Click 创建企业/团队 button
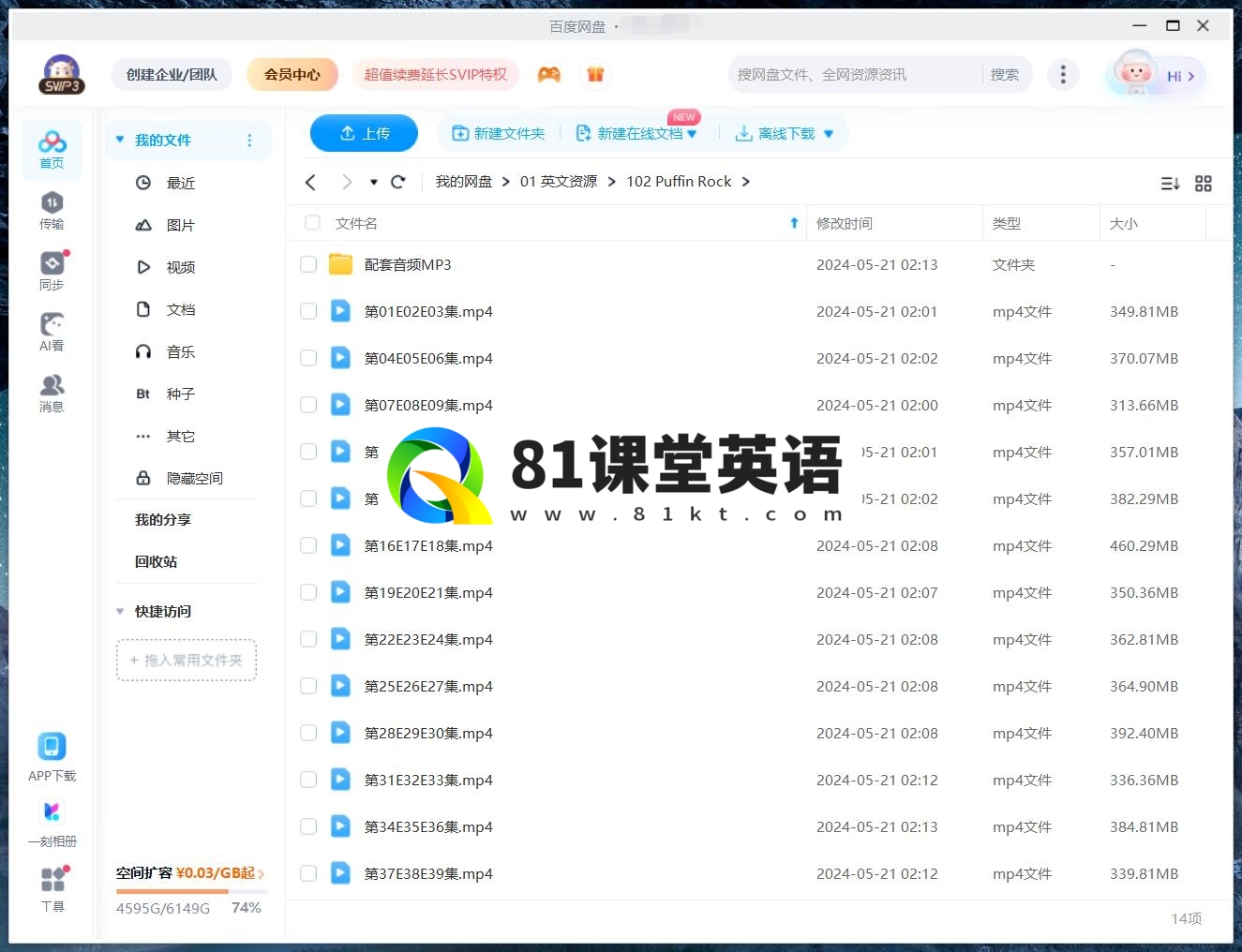 click(x=172, y=74)
